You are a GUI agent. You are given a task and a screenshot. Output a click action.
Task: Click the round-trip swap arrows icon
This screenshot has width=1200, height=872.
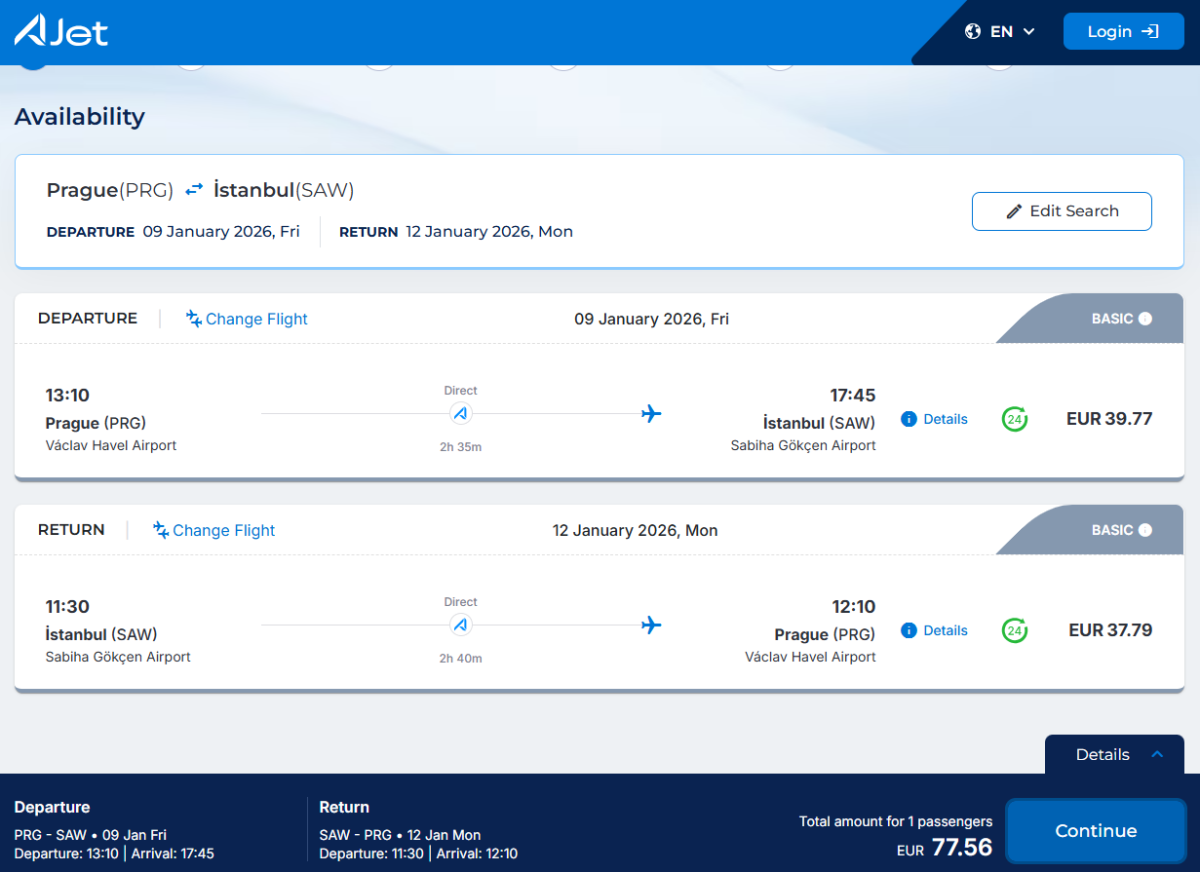[194, 190]
